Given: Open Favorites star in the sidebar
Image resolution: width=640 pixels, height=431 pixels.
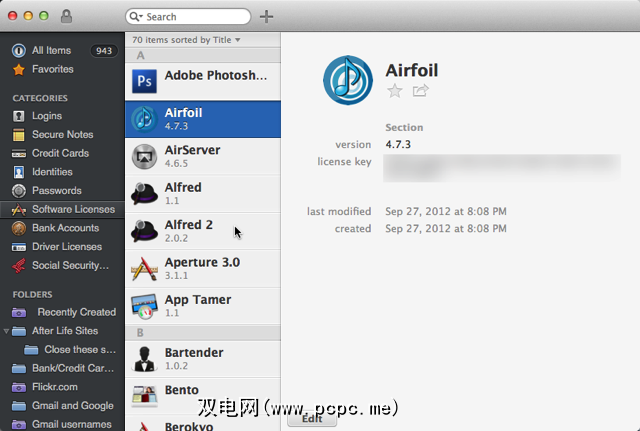Looking at the screenshot, I should pyautogui.click(x=18, y=69).
